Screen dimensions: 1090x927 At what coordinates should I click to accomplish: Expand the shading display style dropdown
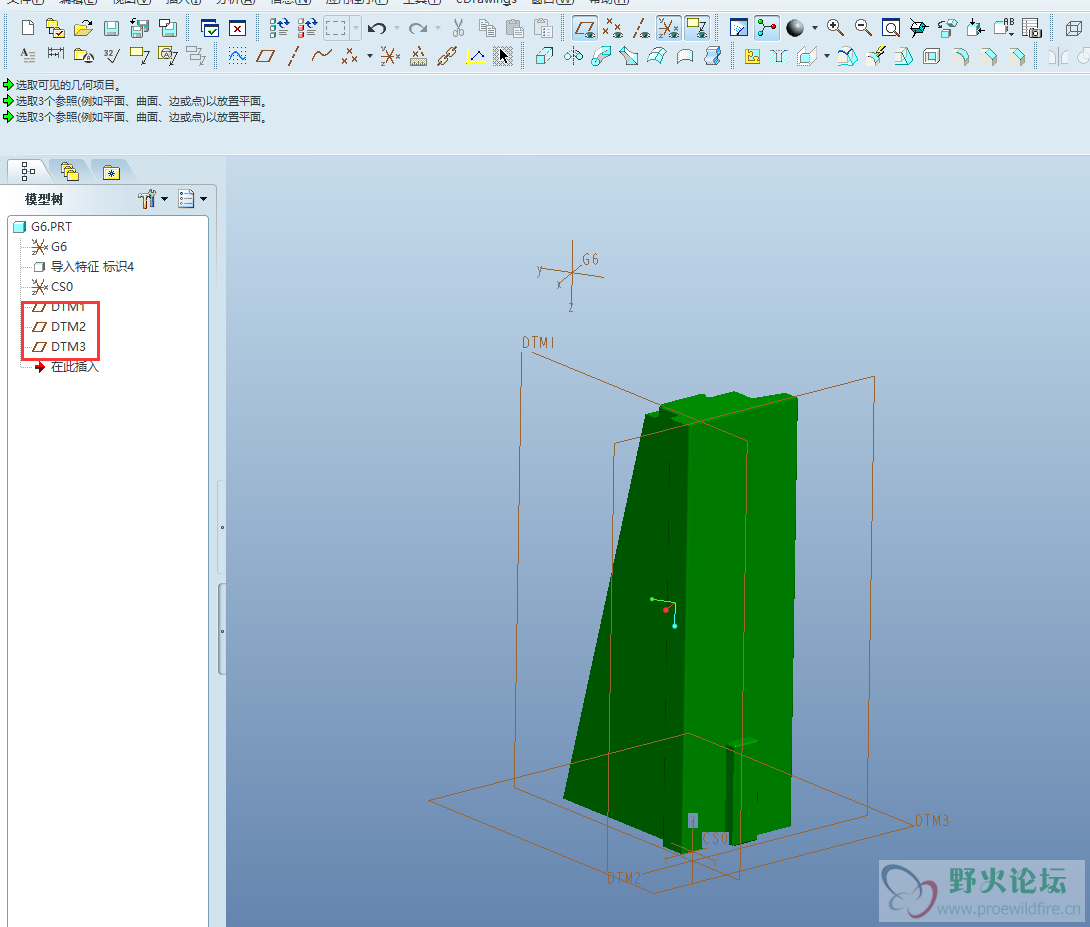click(x=814, y=28)
